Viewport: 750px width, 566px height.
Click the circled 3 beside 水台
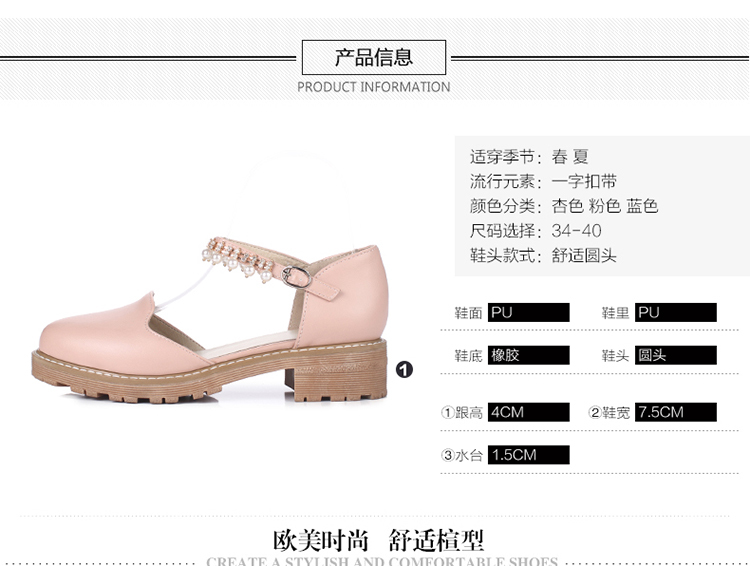click(447, 455)
